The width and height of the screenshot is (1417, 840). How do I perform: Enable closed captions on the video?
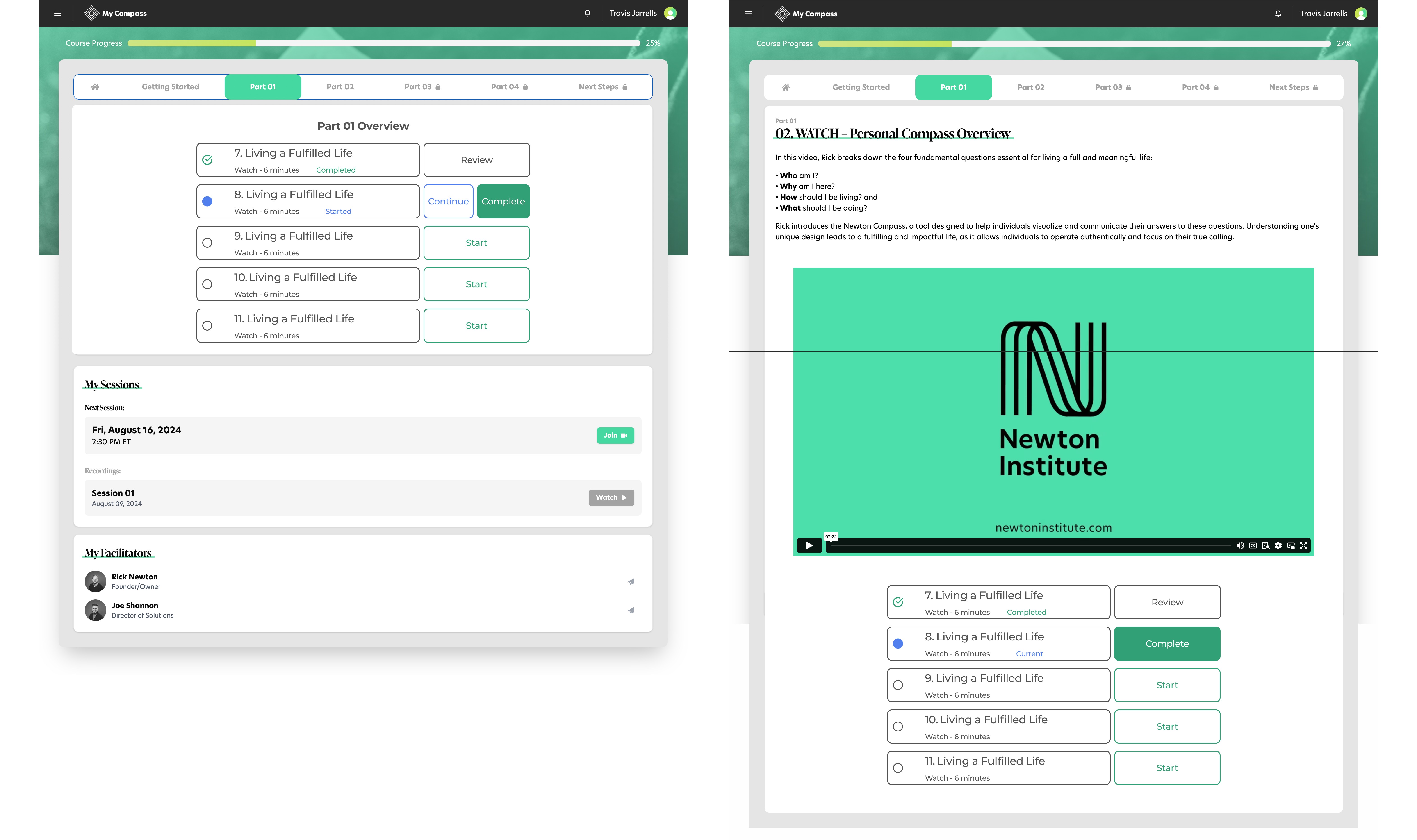pos(1253,546)
